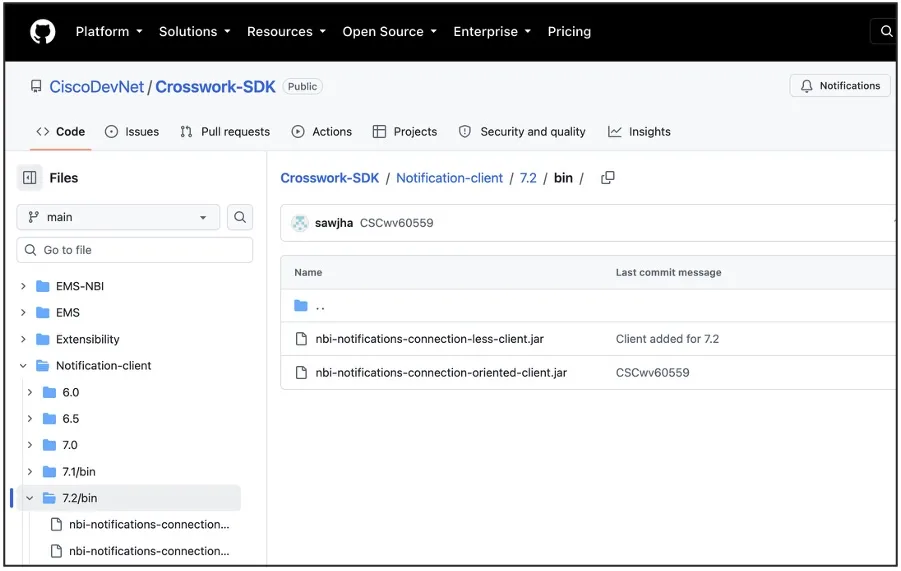
Task: Expand the 6.5 folder chevron
Action: pos(30,419)
